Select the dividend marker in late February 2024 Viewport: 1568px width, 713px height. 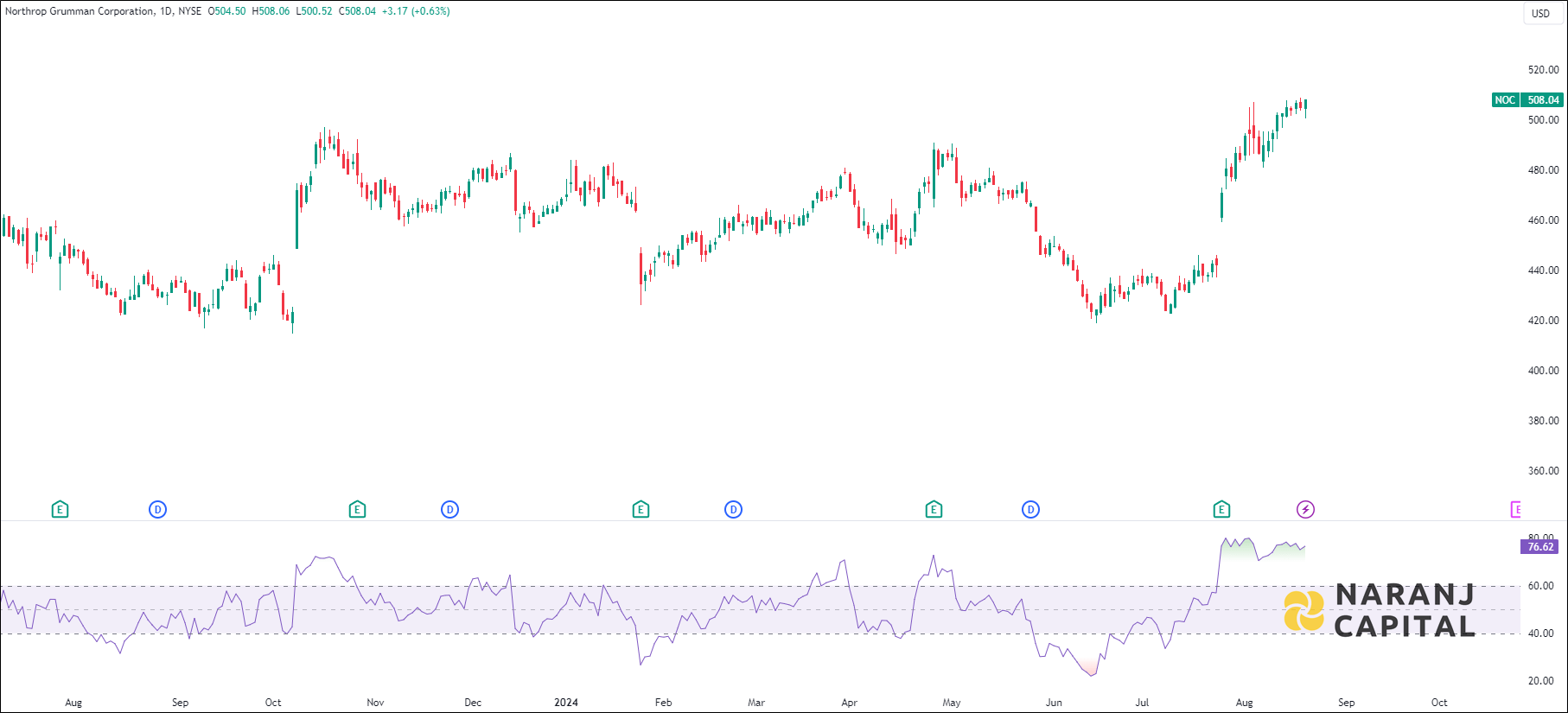tap(733, 510)
